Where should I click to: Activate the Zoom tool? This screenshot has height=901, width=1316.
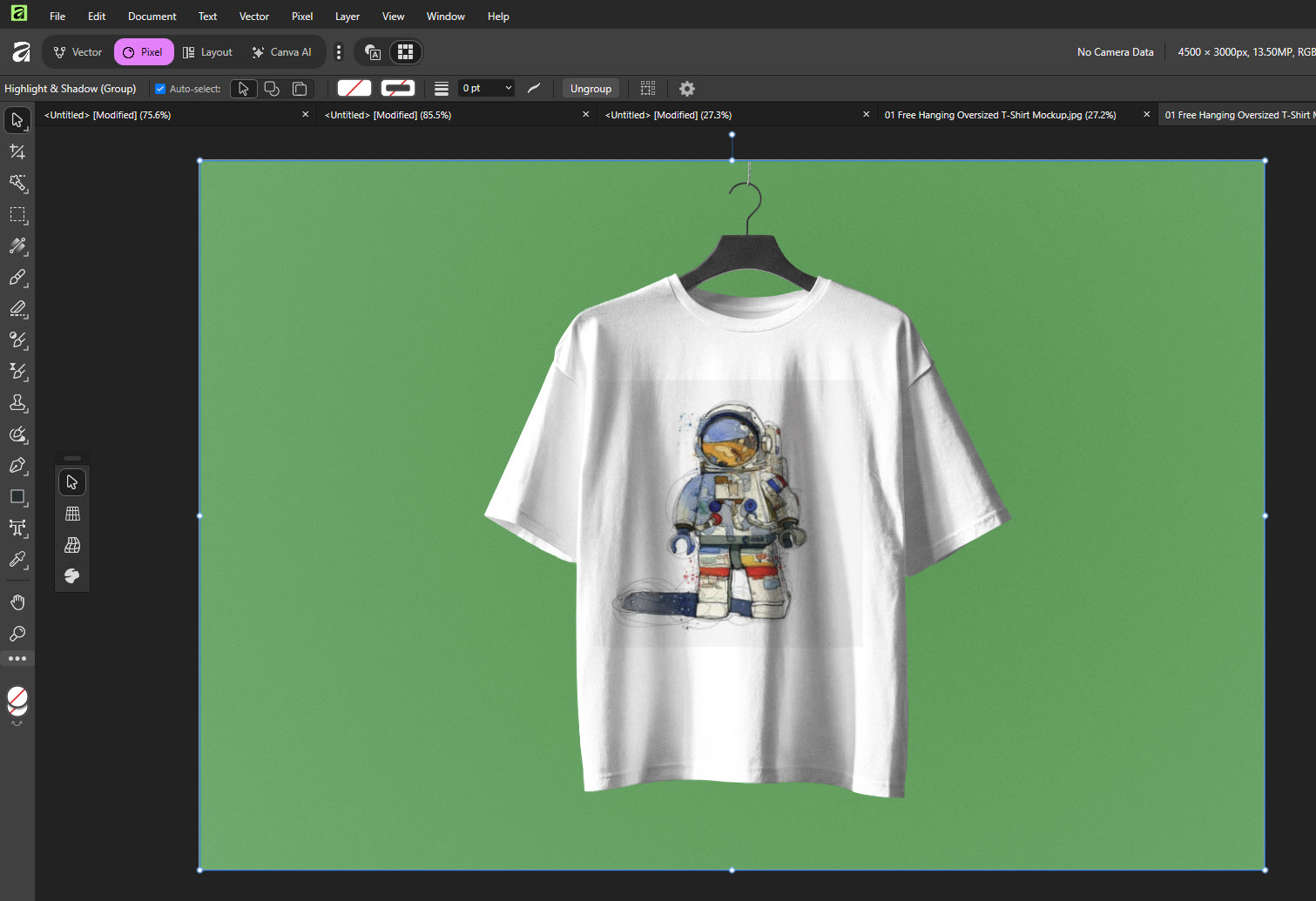point(17,634)
